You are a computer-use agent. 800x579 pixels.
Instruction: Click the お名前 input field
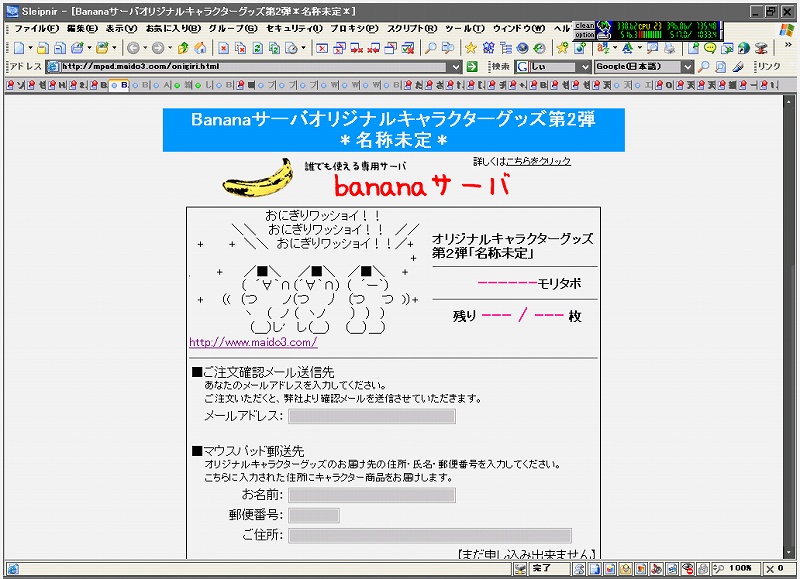(x=372, y=495)
